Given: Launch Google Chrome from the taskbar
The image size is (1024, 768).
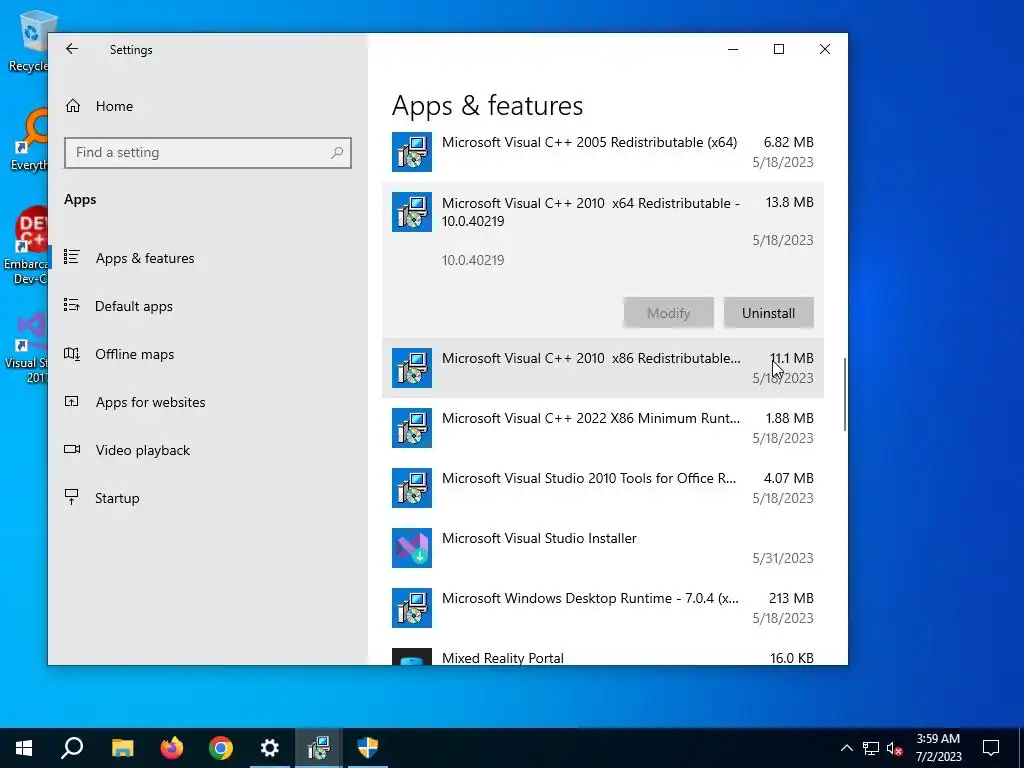Looking at the screenshot, I should click(x=221, y=748).
